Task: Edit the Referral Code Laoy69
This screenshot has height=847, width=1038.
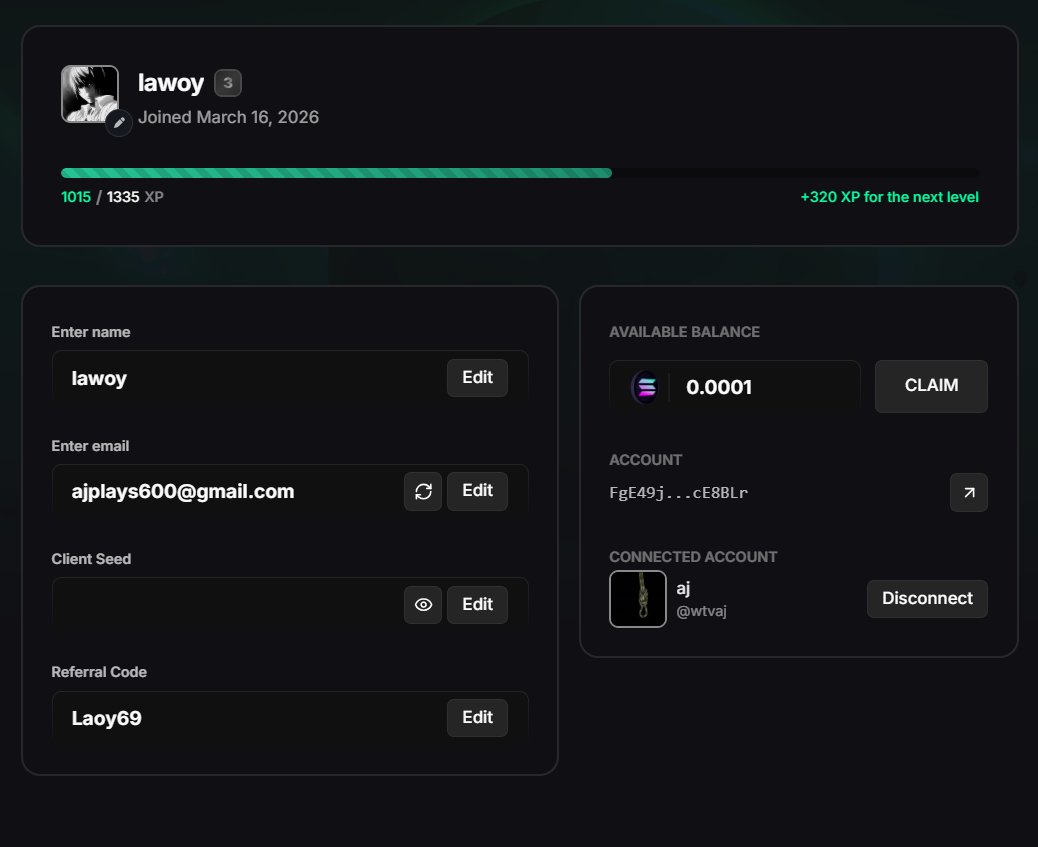Action: 477,718
